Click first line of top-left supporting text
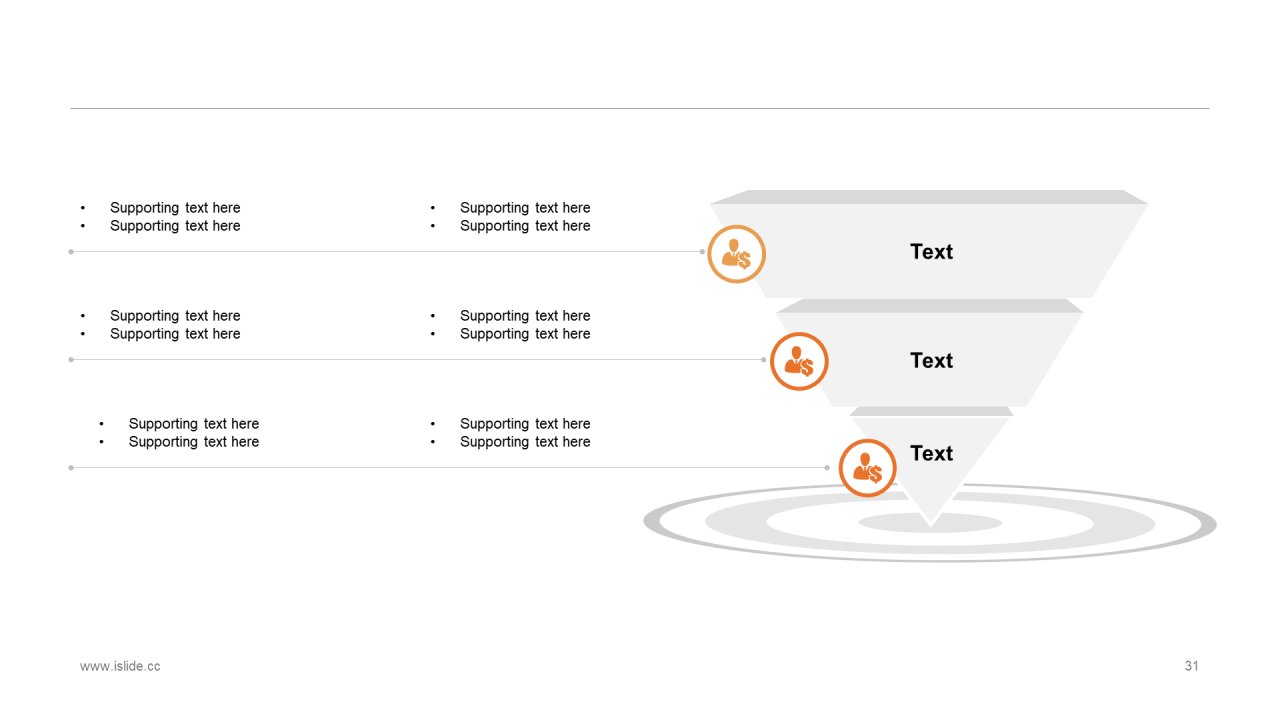This screenshot has height=720, width=1280. click(175, 208)
